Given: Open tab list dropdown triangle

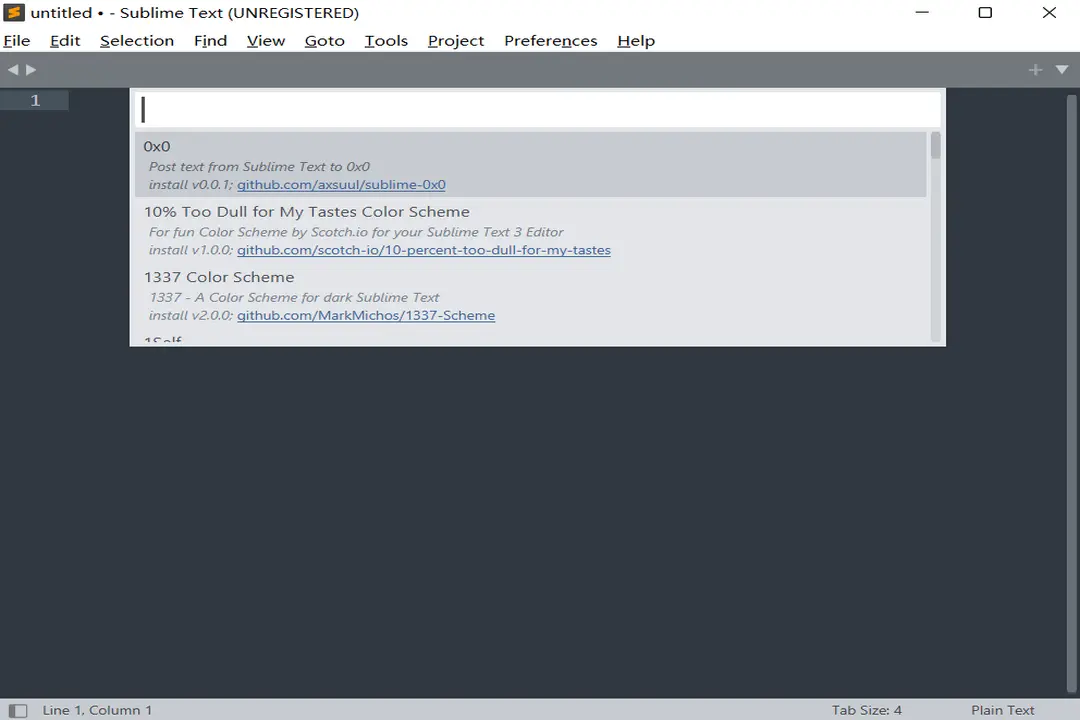Looking at the screenshot, I should 1062,70.
